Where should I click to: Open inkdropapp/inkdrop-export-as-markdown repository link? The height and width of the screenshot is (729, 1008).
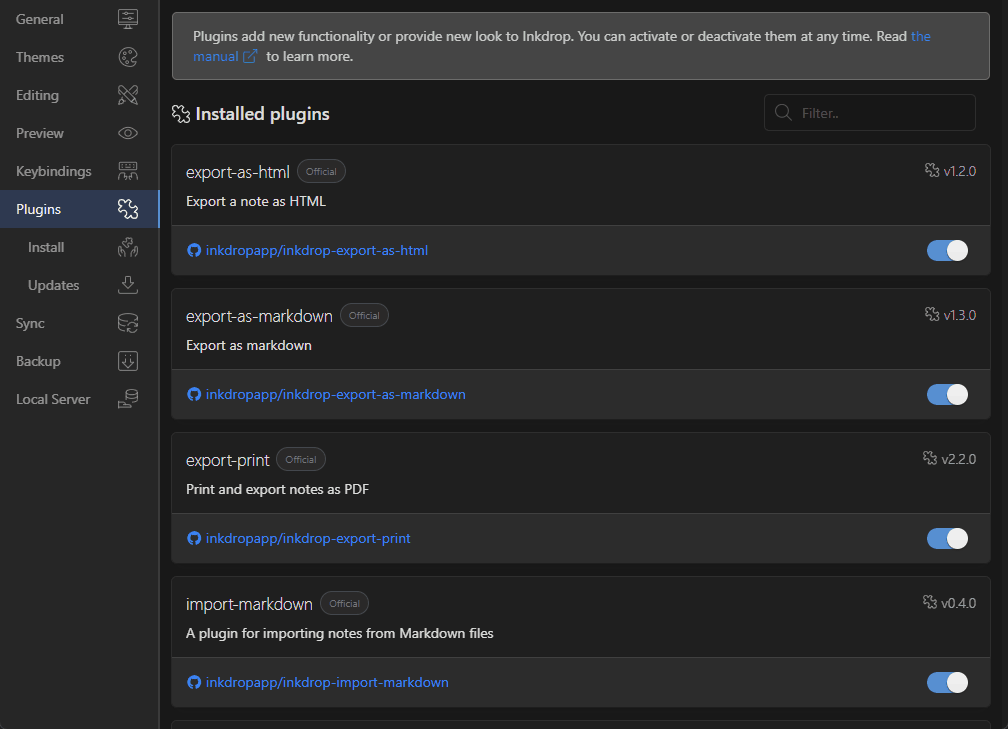336,394
